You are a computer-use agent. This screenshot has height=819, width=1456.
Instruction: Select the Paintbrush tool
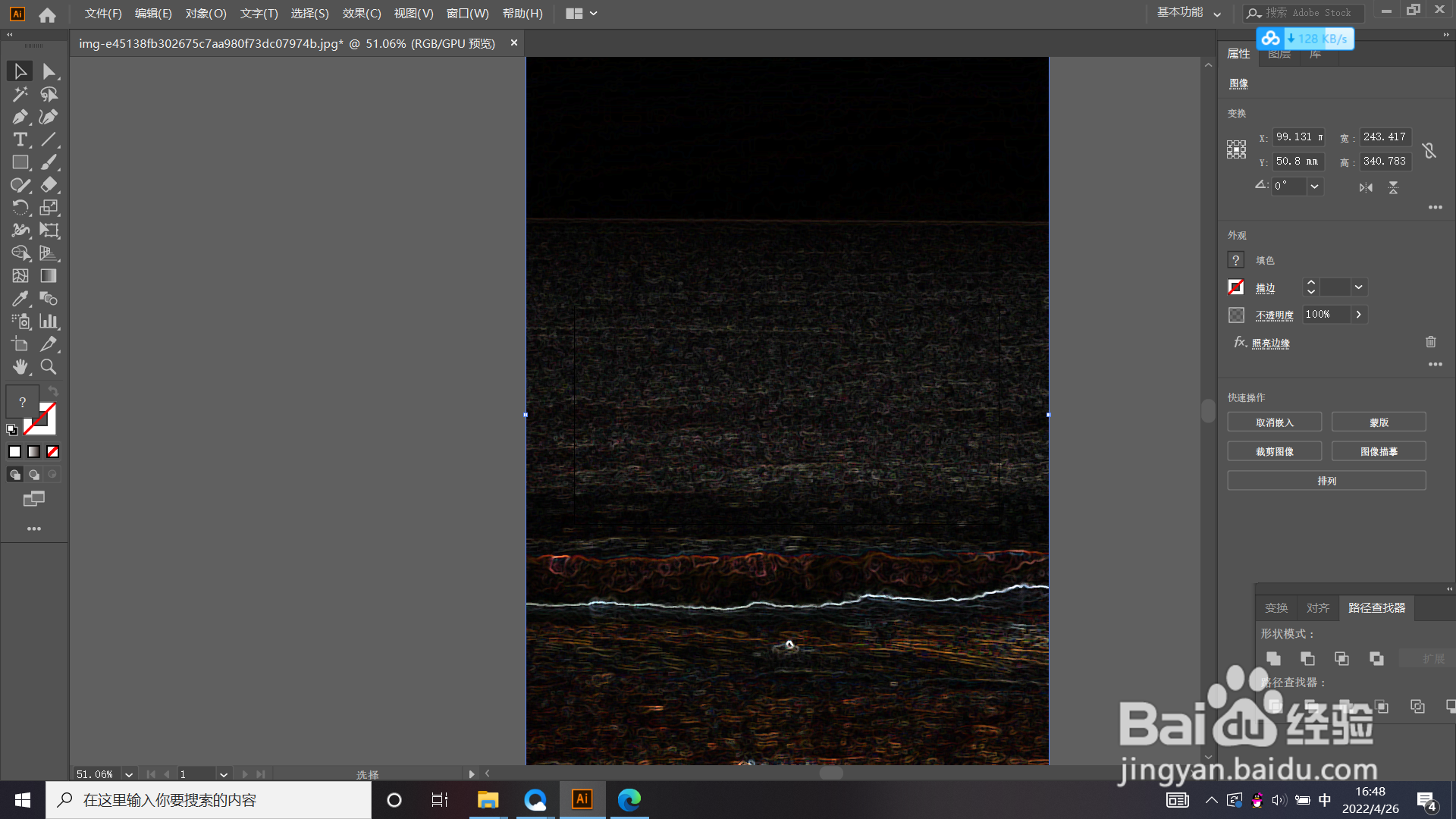pyautogui.click(x=49, y=162)
